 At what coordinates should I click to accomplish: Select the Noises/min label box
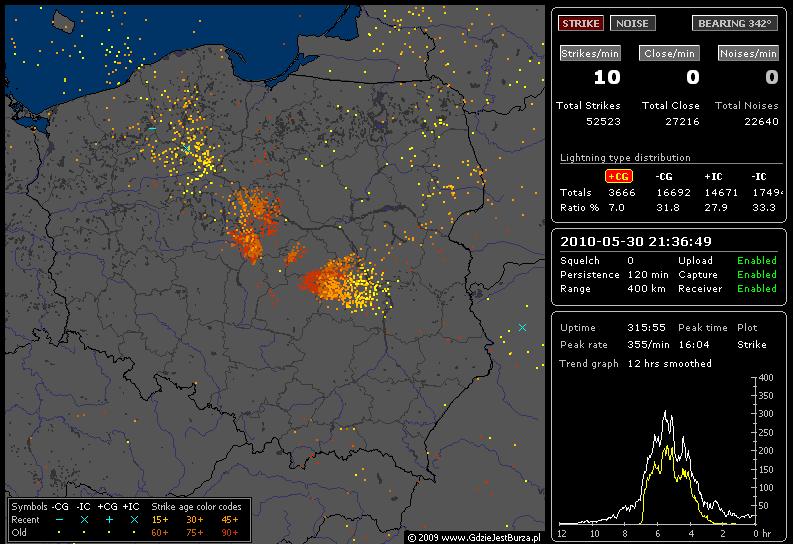(748, 53)
